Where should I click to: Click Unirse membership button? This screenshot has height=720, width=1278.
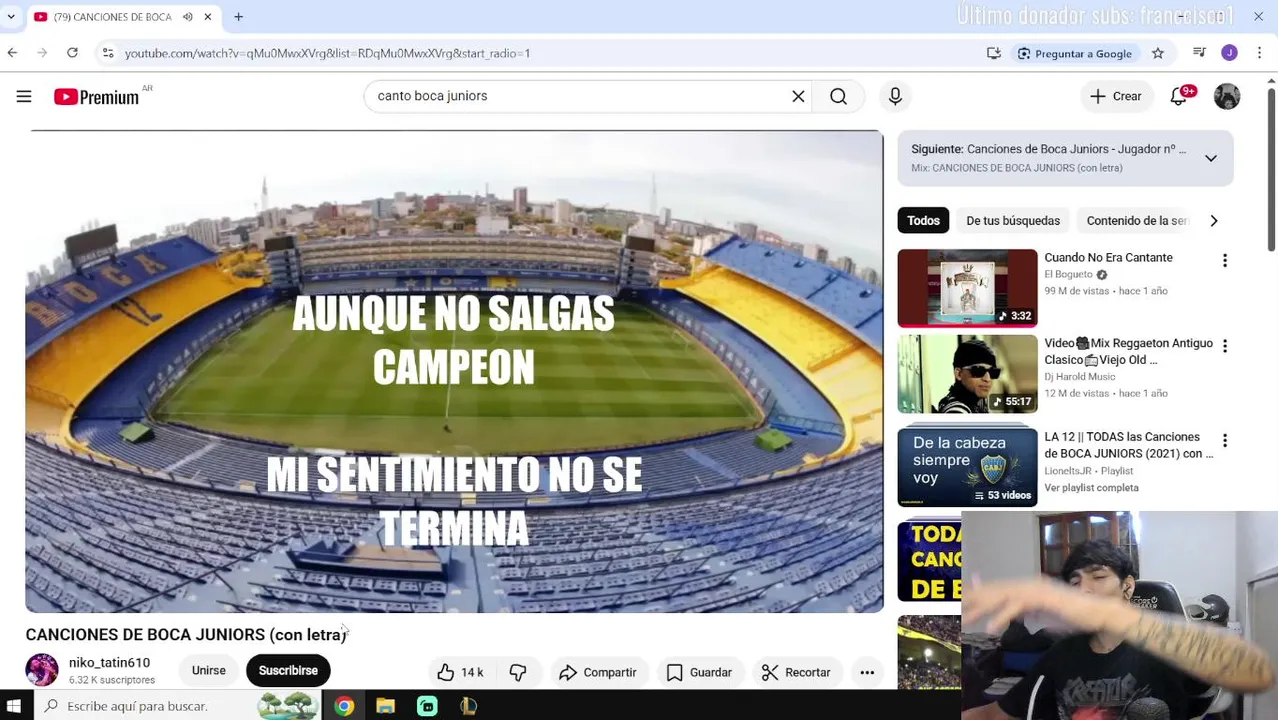(209, 671)
